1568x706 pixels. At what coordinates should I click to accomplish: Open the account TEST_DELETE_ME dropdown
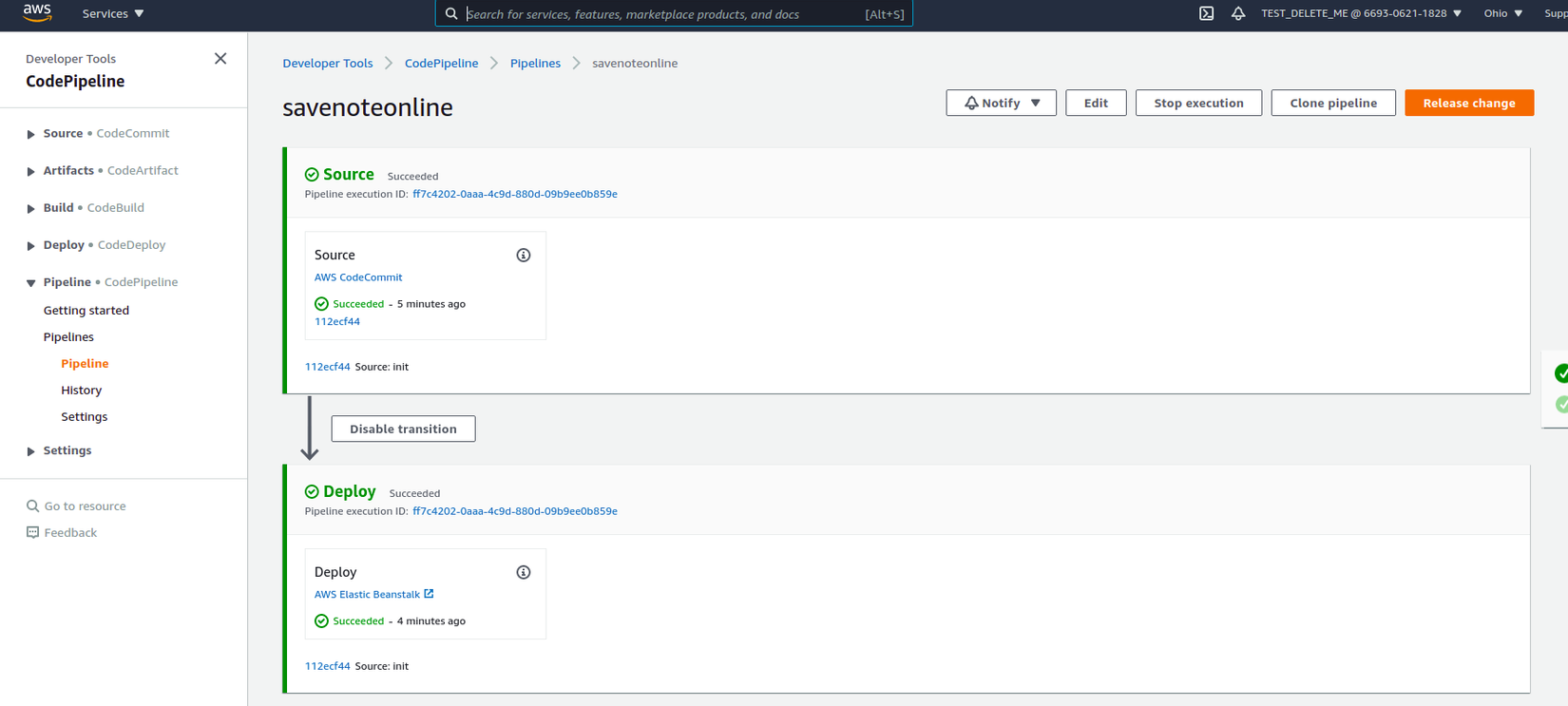[1362, 13]
